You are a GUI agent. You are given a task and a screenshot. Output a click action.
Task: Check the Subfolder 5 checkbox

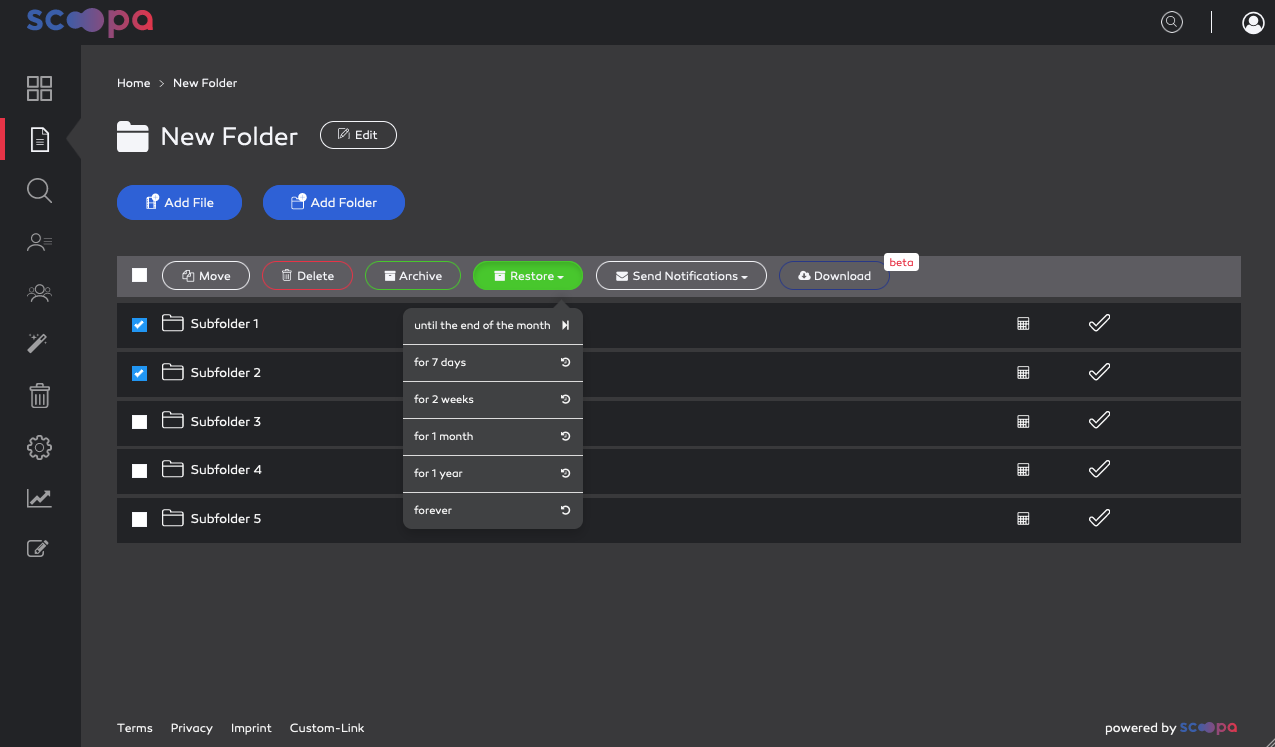(140, 519)
